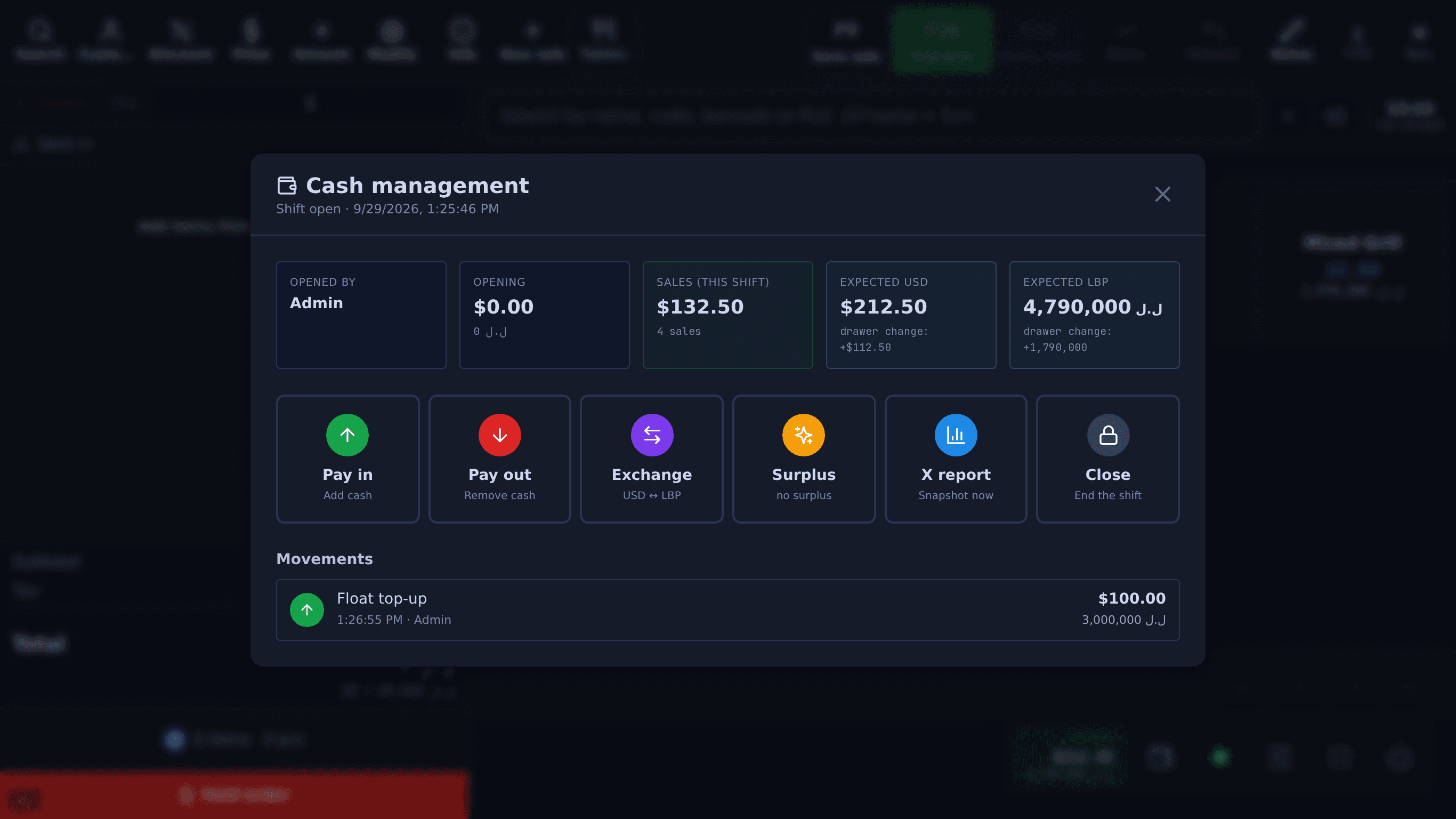Click the '1:26:55 PM · Admin' timestamp
Image resolution: width=1456 pixels, height=819 pixels.
click(x=393, y=620)
